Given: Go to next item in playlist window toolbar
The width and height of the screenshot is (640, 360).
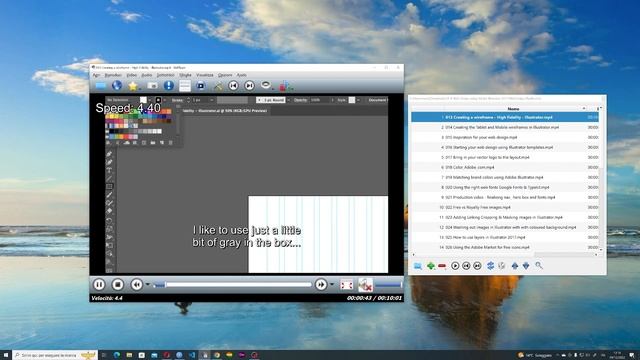Looking at the screenshot, I should click(x=477, y=266).
